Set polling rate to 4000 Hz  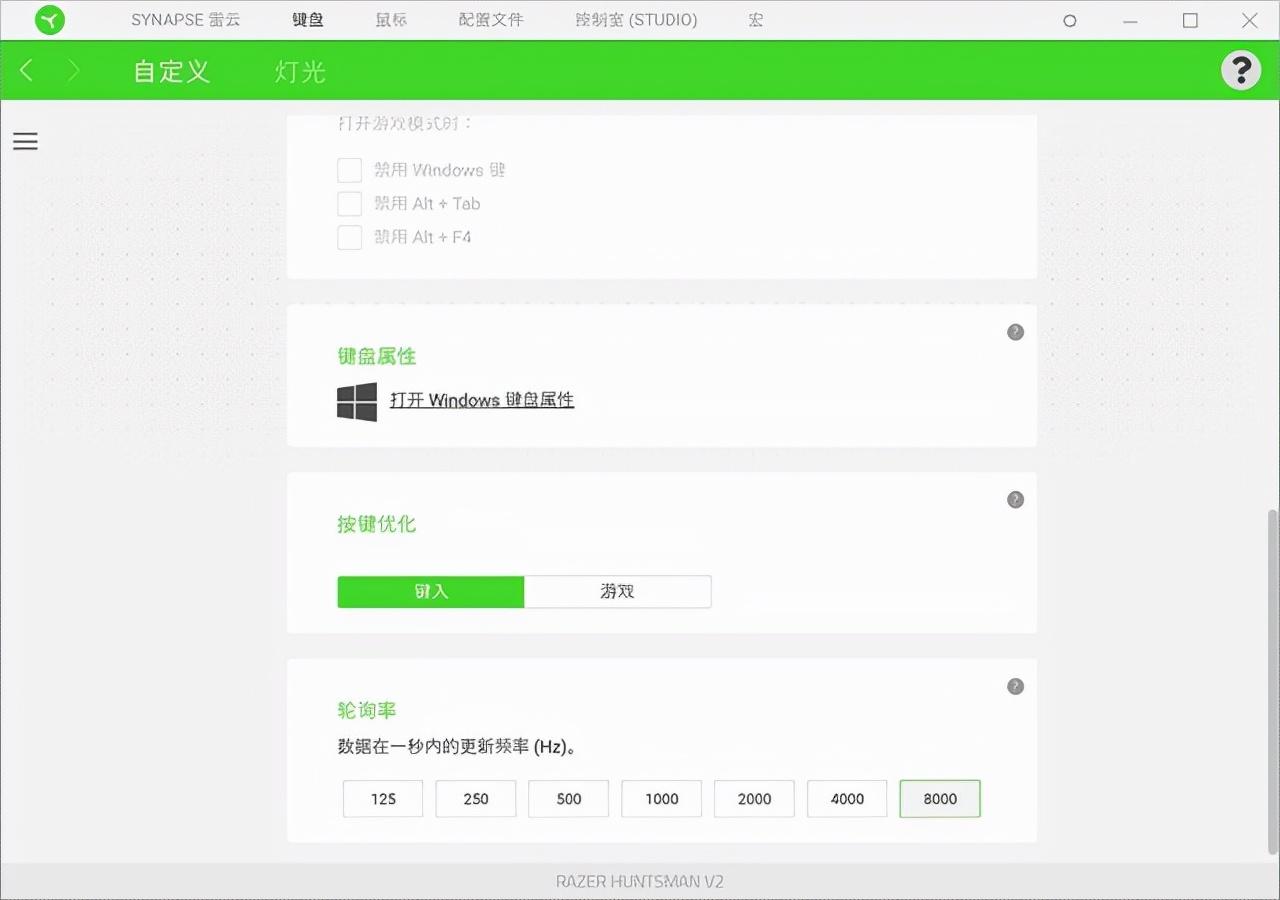point(847,798)
